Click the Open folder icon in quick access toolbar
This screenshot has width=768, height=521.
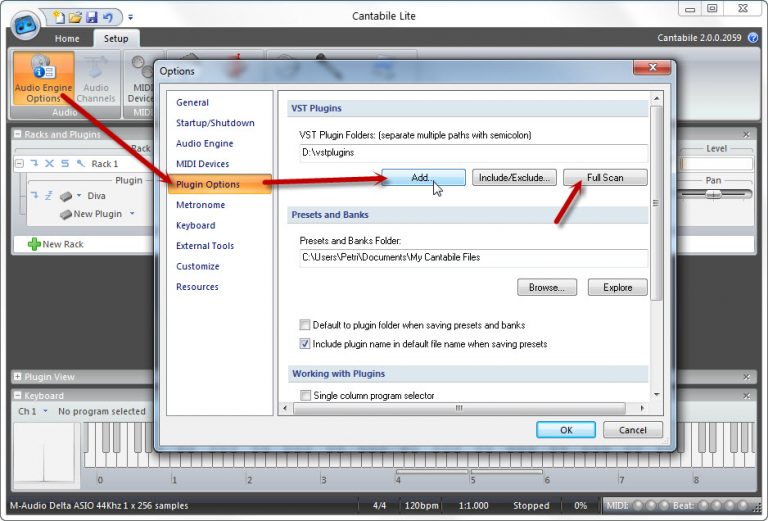click(x=75, y=18)
